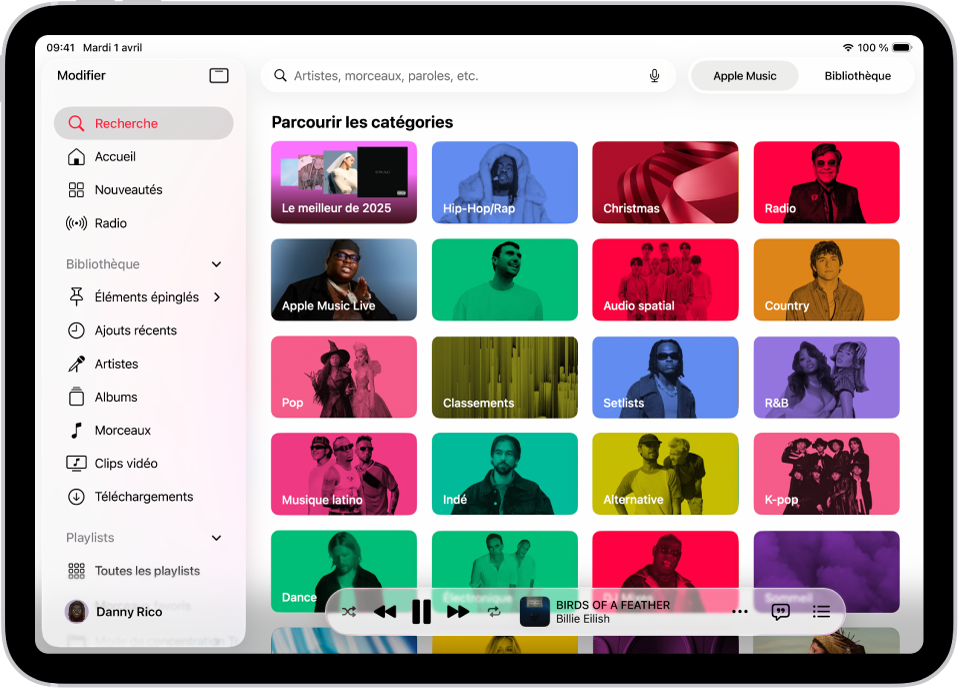Toggle shuffle in the mini player
Screen dimensions: 963x689
348,612
